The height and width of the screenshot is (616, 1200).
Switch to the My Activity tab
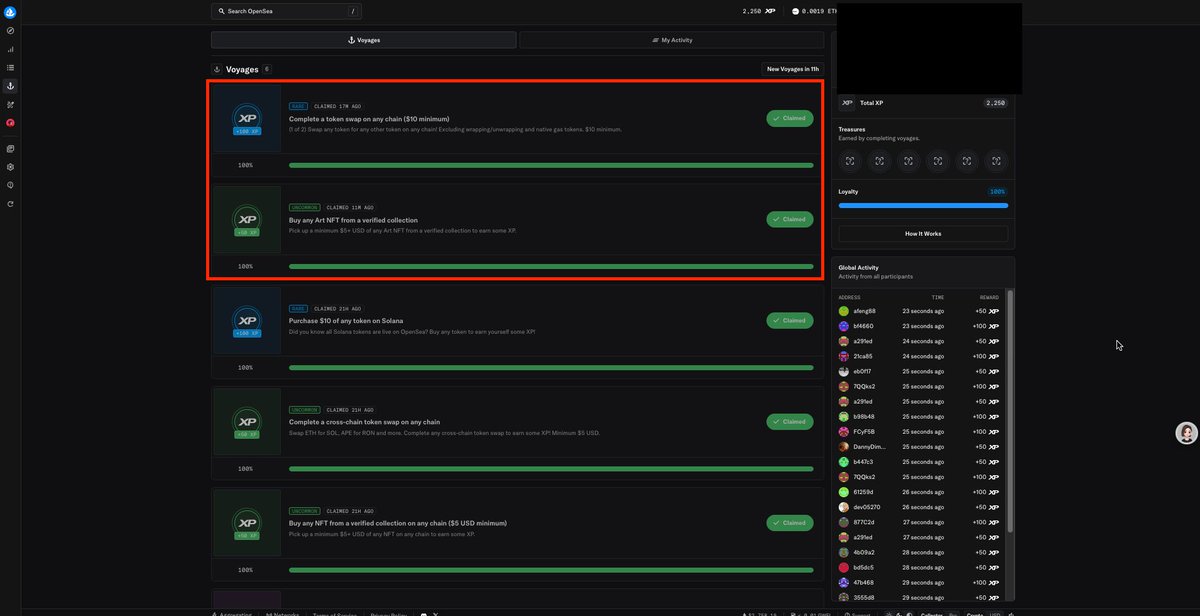coord(672,40)
